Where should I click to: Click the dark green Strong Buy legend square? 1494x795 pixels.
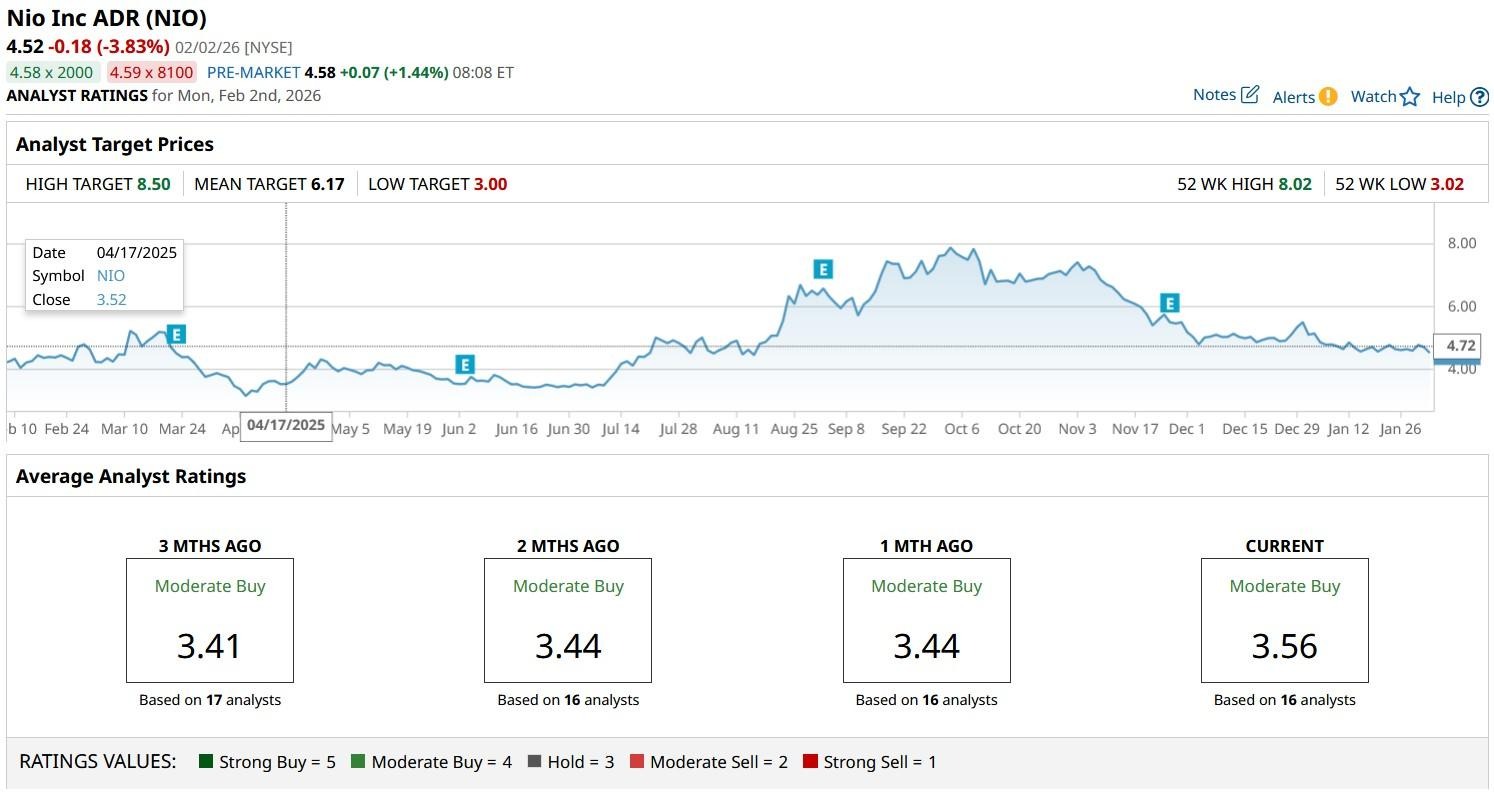[206, 762]
